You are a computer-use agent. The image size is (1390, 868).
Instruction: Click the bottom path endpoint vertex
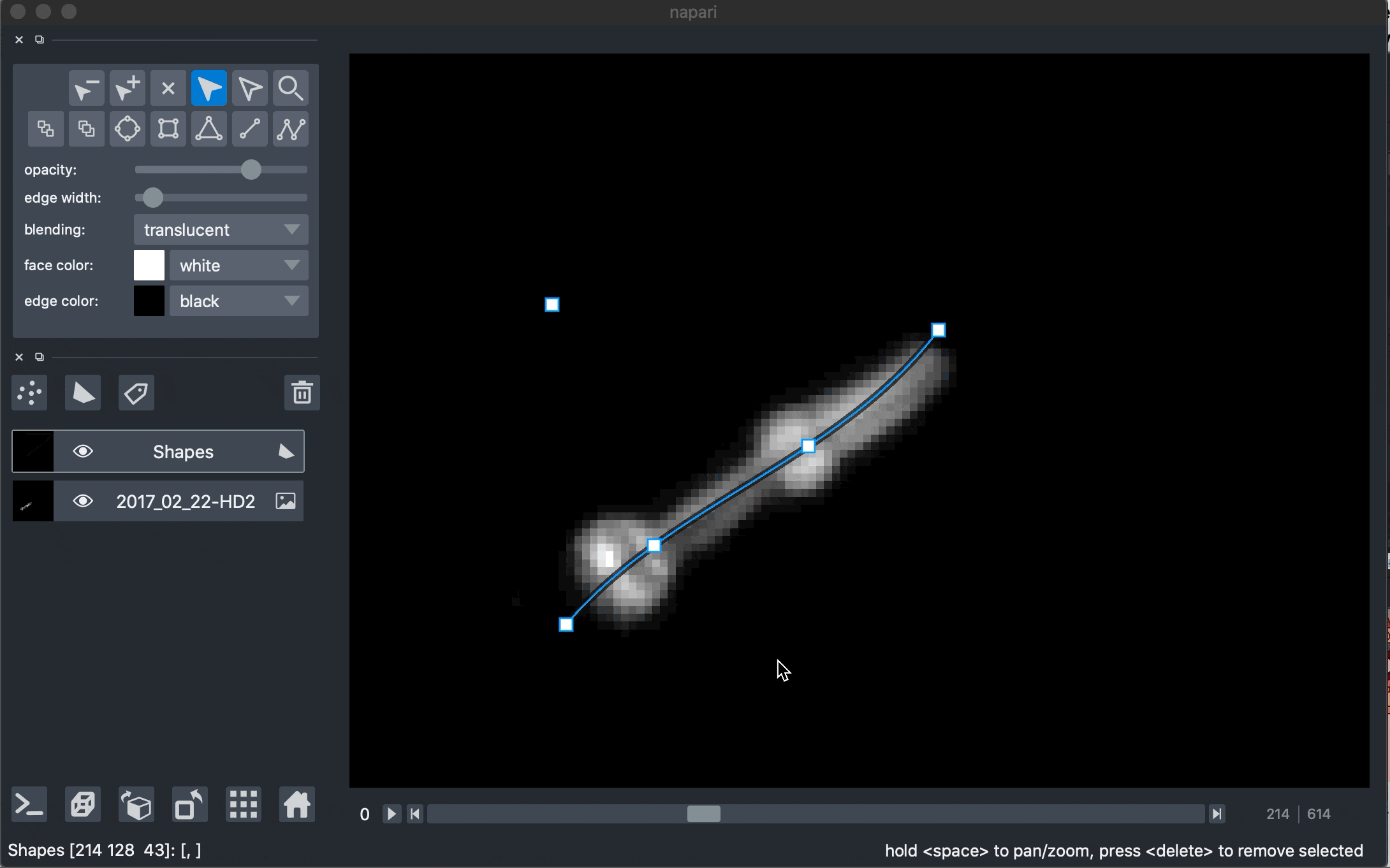coord(566,625)
